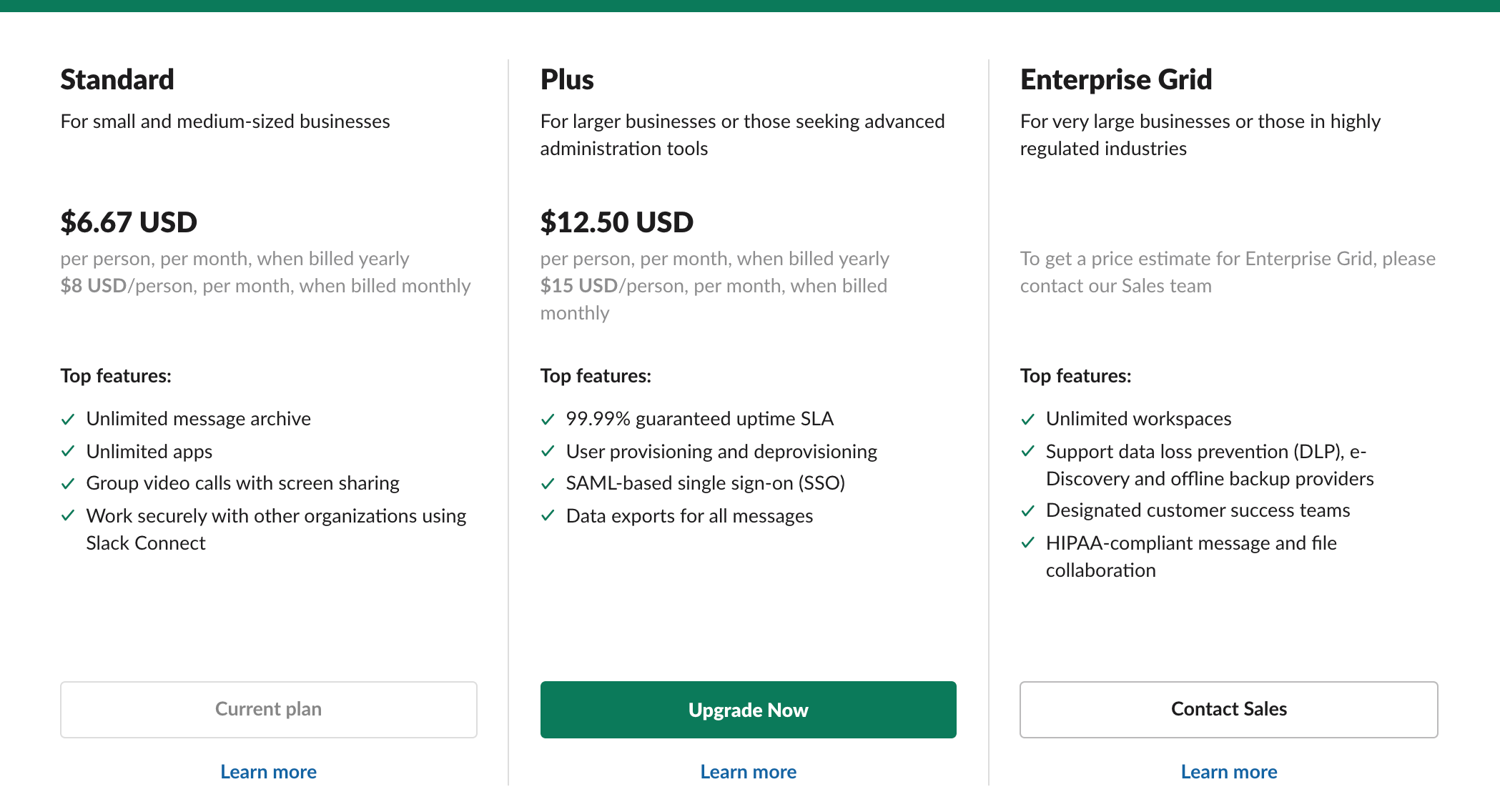Click the Contact Sales button
The image size is (1500, 812).
[x=1228, y=709]
